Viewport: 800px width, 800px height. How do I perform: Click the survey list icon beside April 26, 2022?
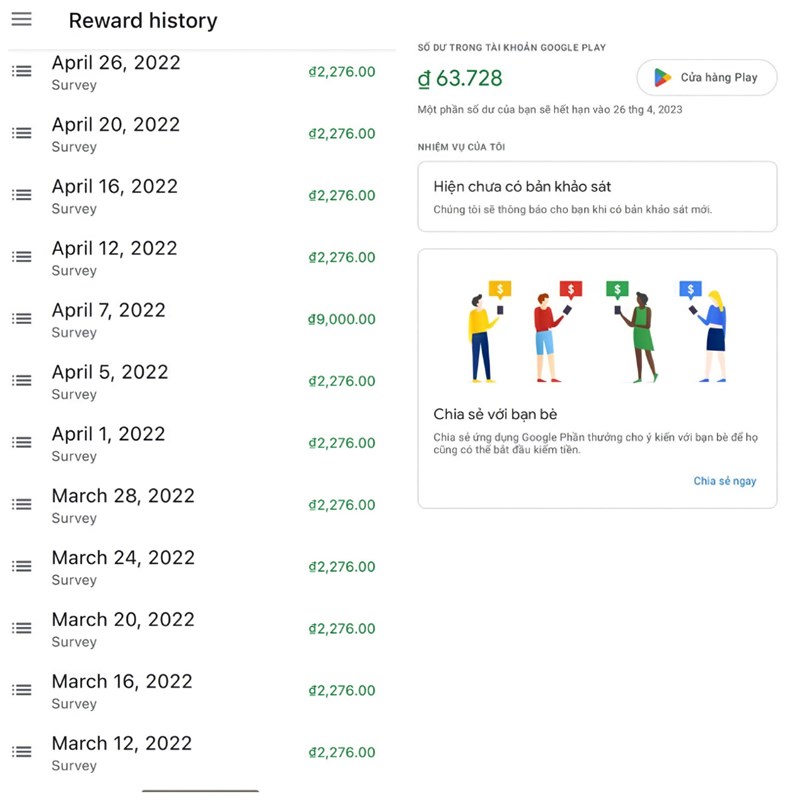tap(21, 71)
